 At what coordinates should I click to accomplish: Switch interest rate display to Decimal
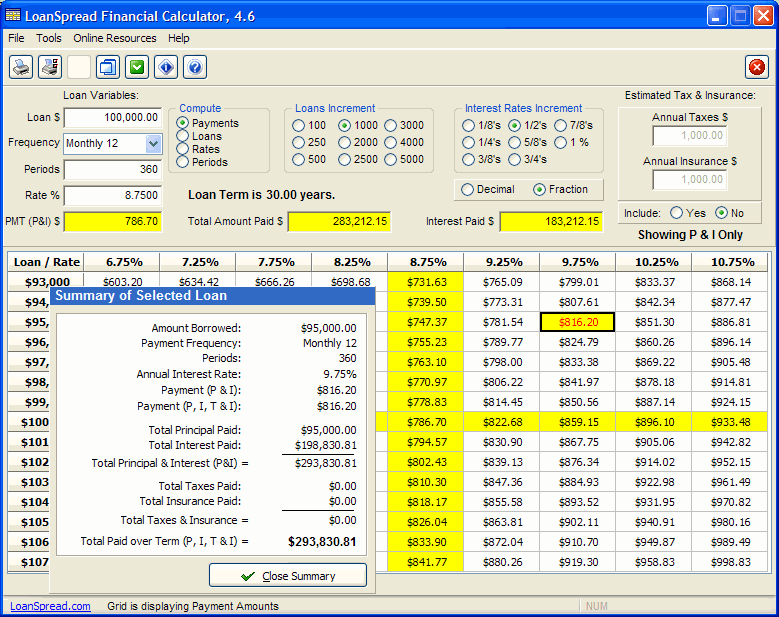coord(468,189)
